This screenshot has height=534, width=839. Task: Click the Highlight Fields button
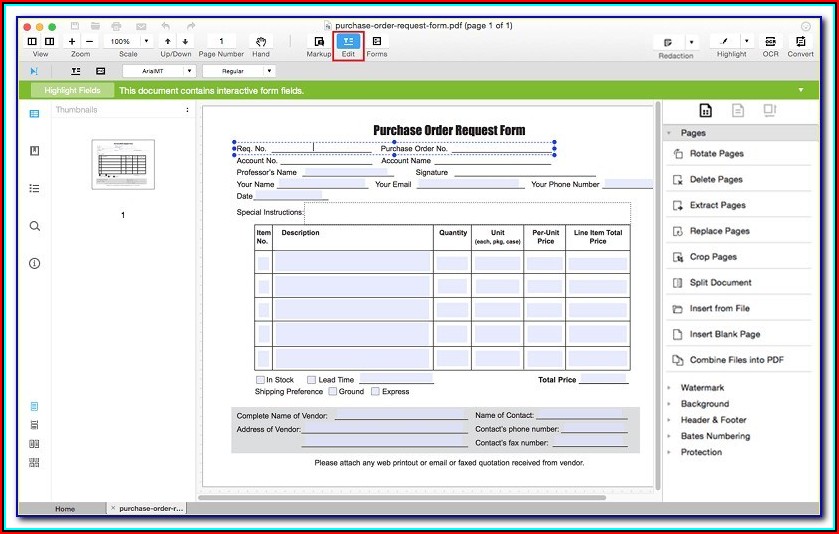pyautogui.click(x=73, y=91)
